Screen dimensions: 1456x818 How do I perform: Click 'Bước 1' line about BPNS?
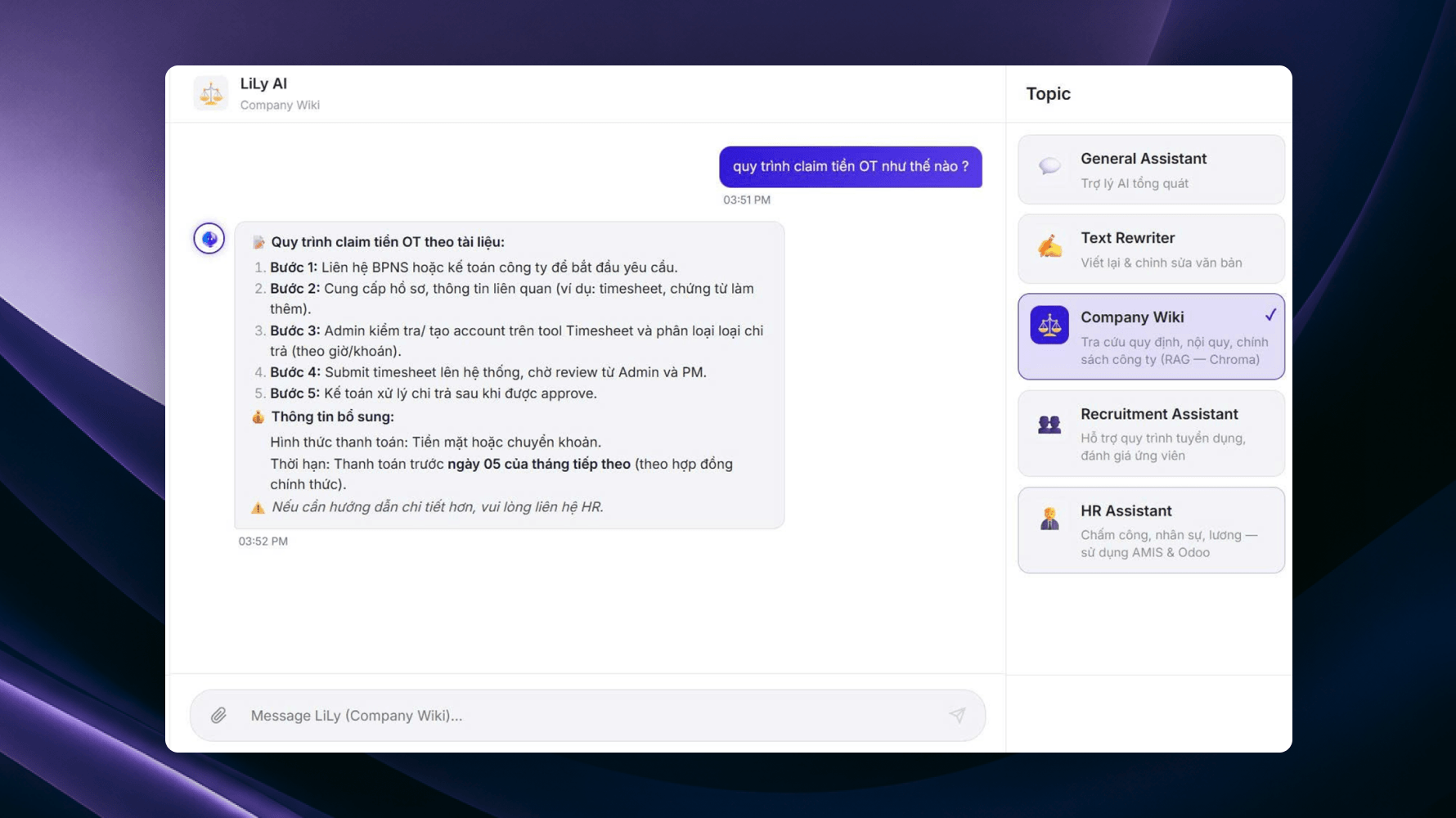click(474, 267)
